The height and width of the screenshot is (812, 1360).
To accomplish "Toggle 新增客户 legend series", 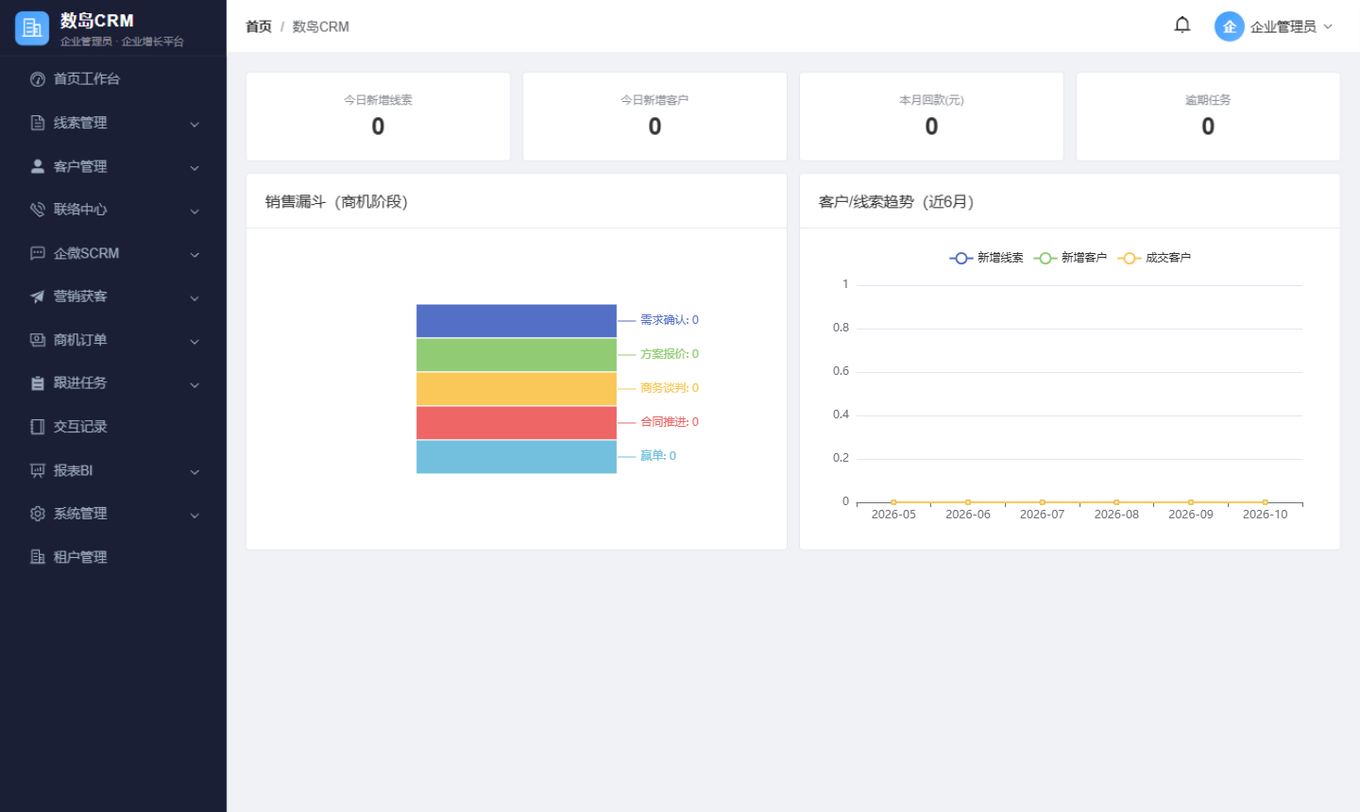I will tap(1070, 258).
